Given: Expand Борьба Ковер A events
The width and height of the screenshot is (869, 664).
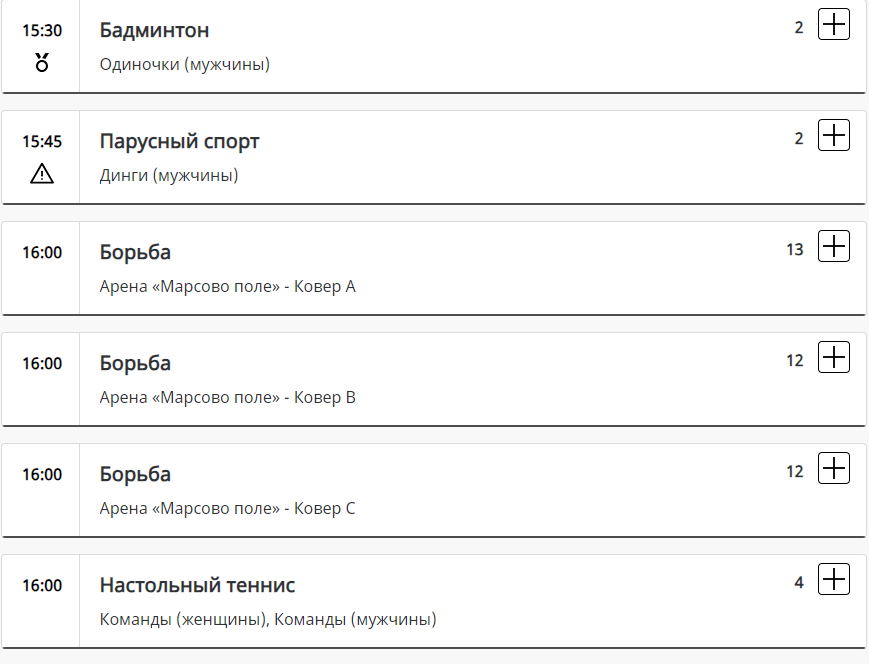Looking at the screenshot, I should point(833,247).
